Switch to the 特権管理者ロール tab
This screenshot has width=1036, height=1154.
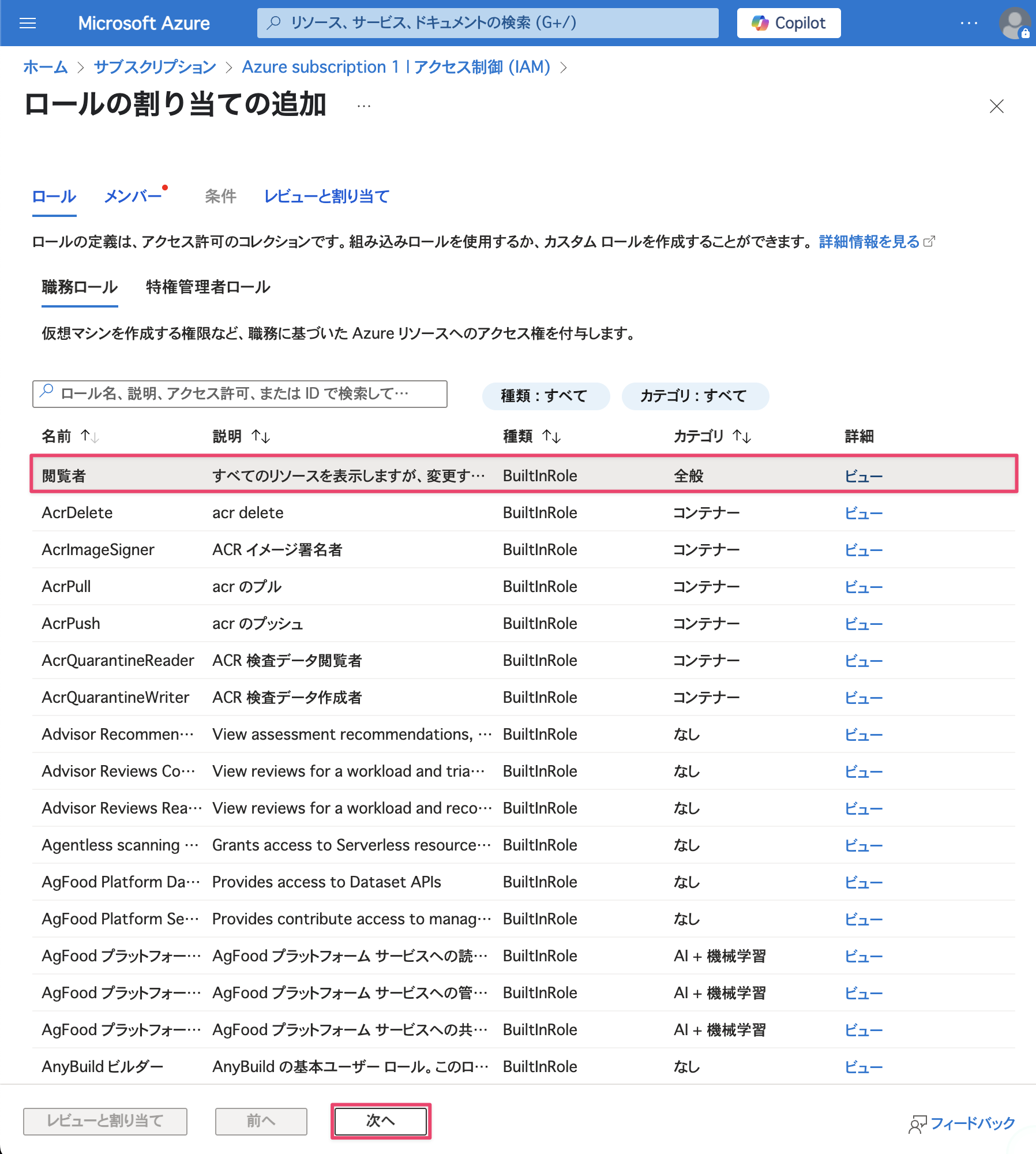(209, 287)
